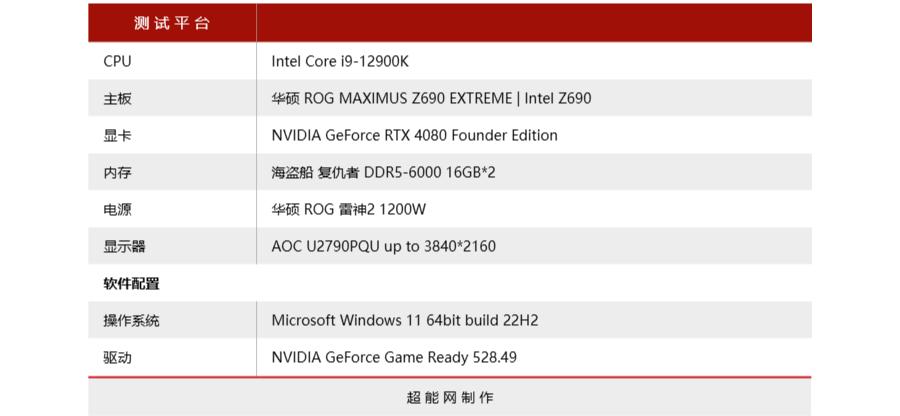Select the 内存 row label
Viewport: 900px width, 416px height.
point(117,172)
